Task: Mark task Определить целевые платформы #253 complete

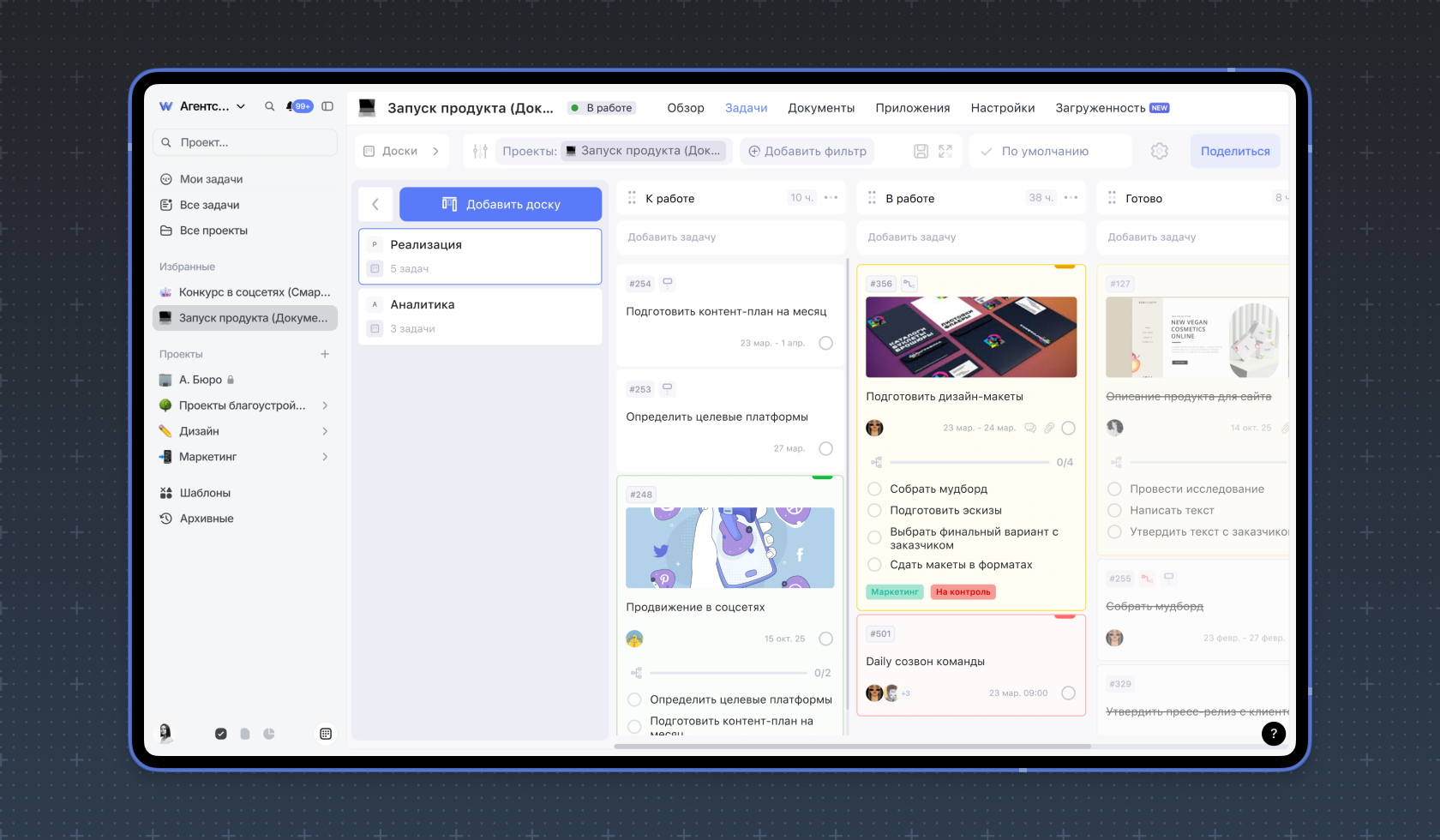Action: coord(825,448)
